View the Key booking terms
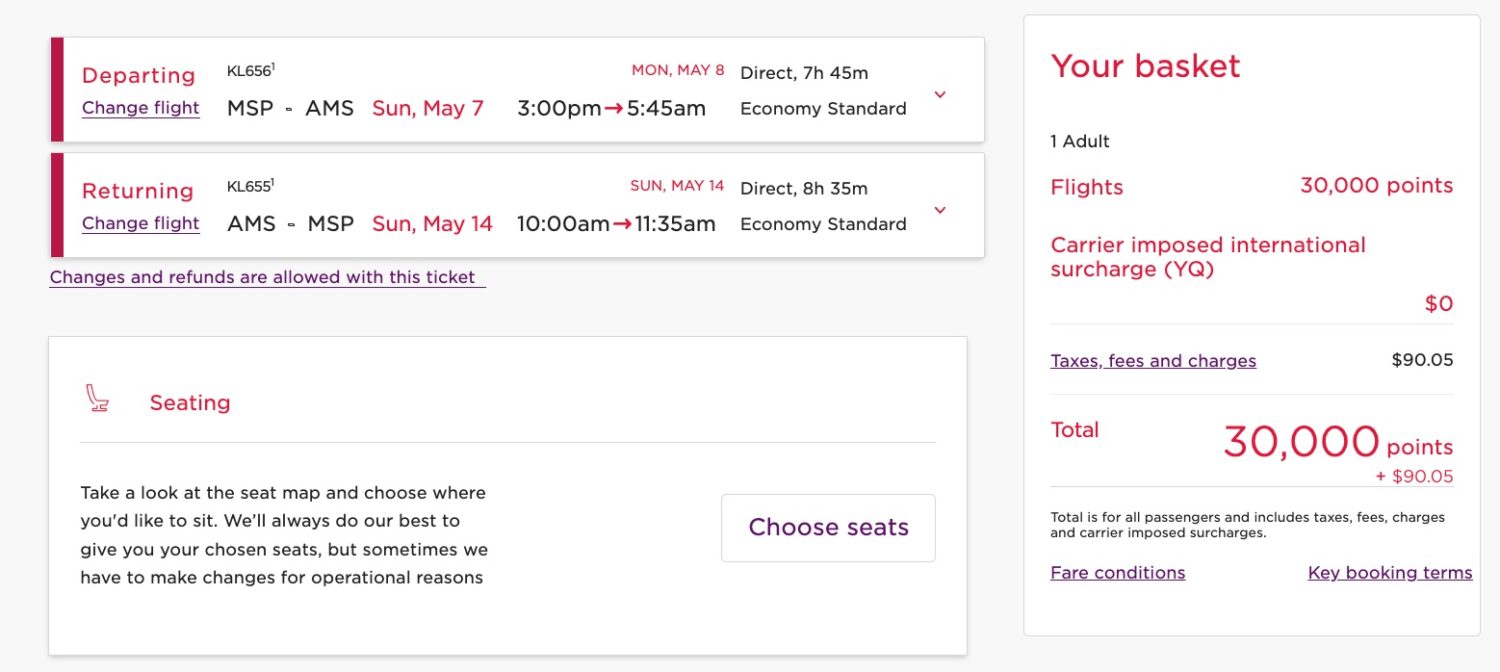This screenshot has height=672, width=1500. [1389, 572]
